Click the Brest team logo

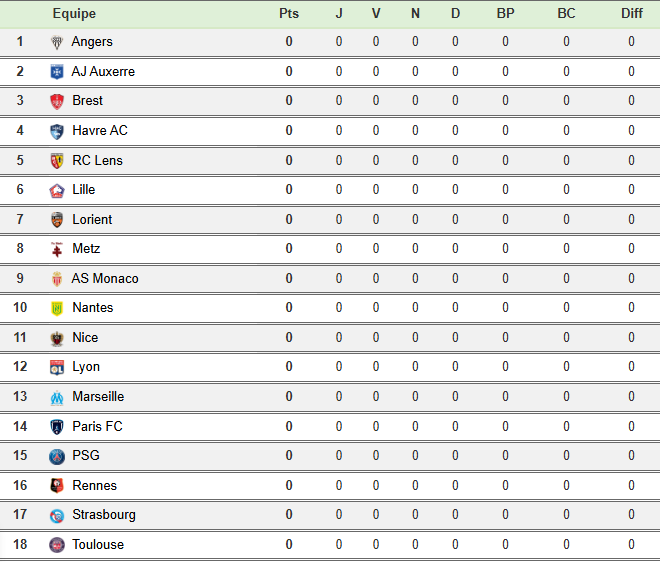57,101
